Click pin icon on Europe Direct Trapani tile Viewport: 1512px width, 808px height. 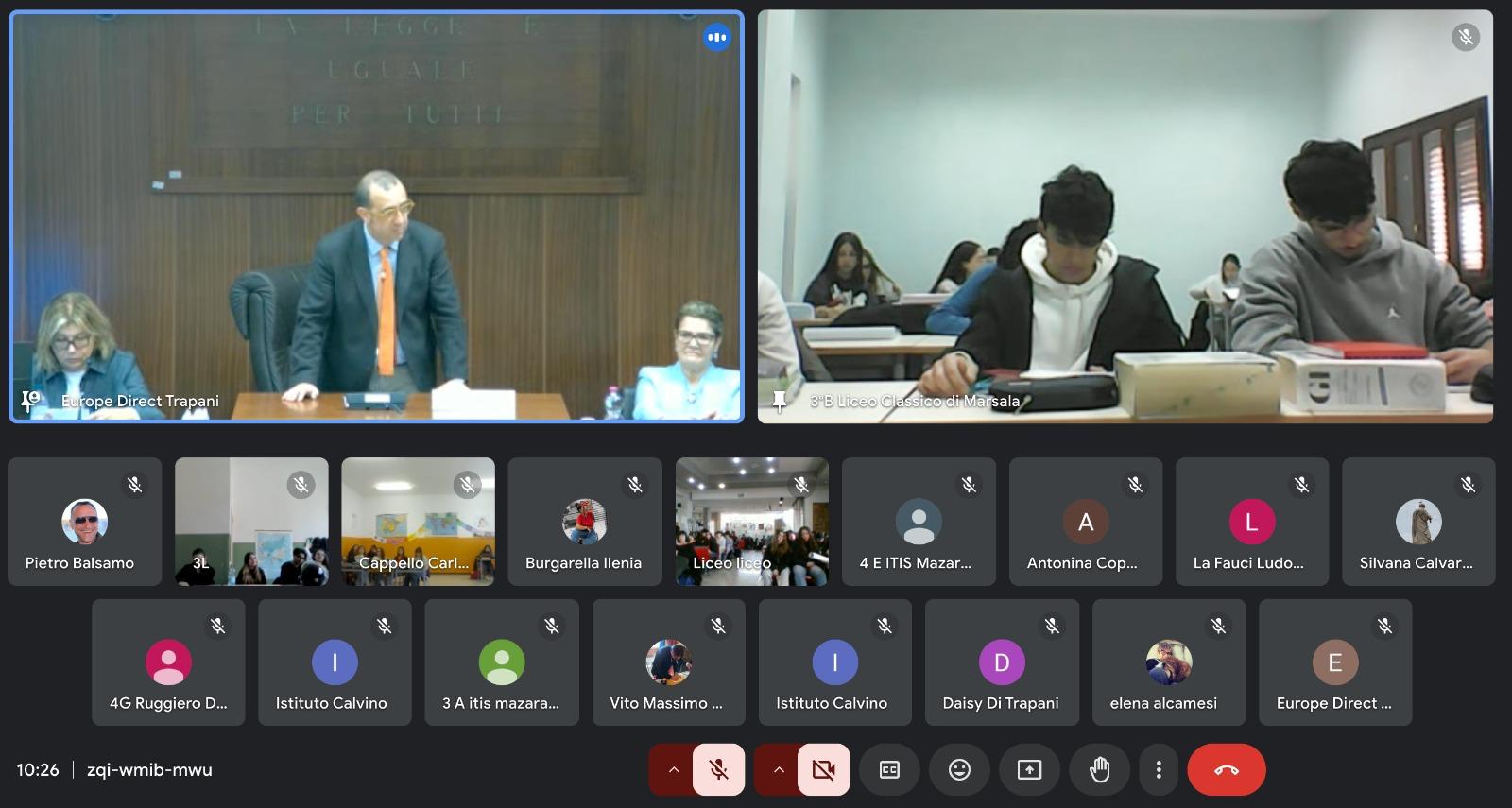[x=31, y=402]
